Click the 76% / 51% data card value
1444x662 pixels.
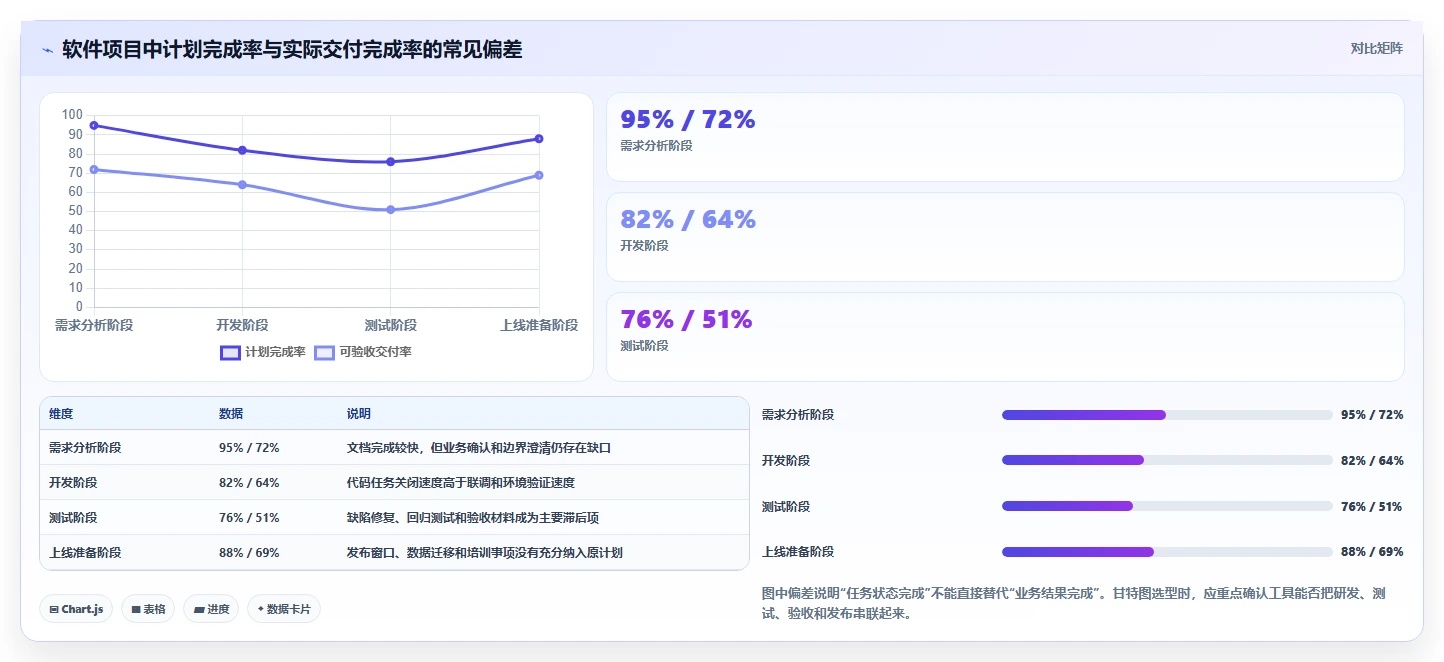tap(686, 320)
